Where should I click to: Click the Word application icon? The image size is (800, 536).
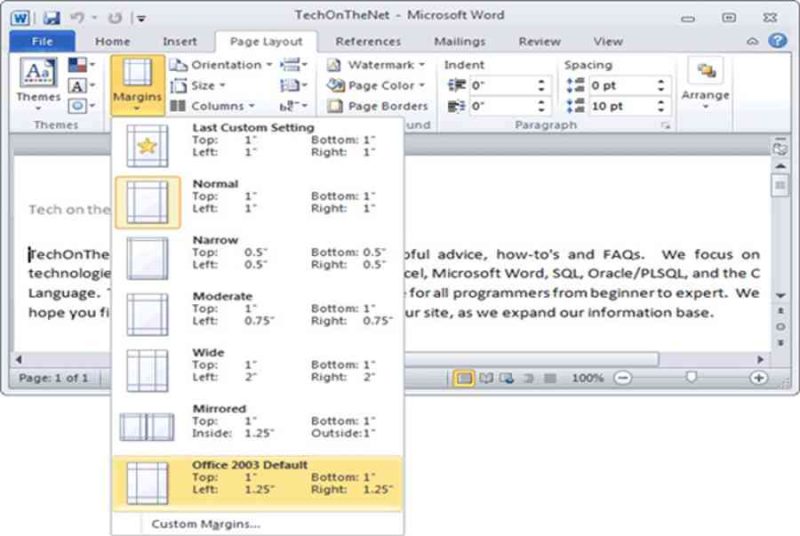[20, 18]
